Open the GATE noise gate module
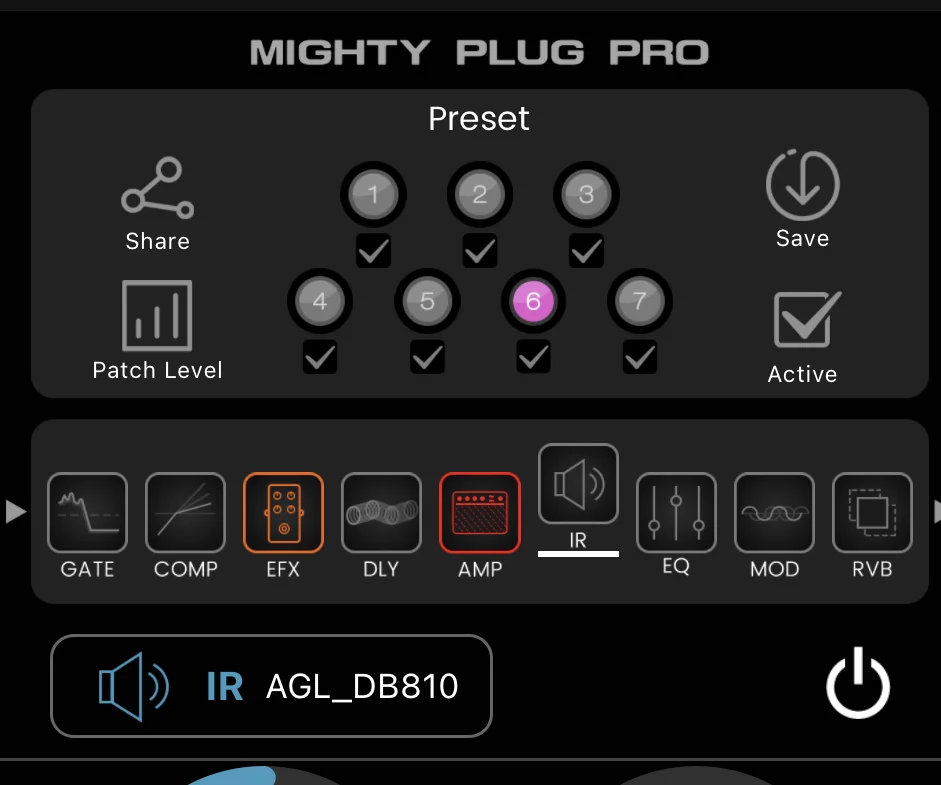 coord(87,513)
